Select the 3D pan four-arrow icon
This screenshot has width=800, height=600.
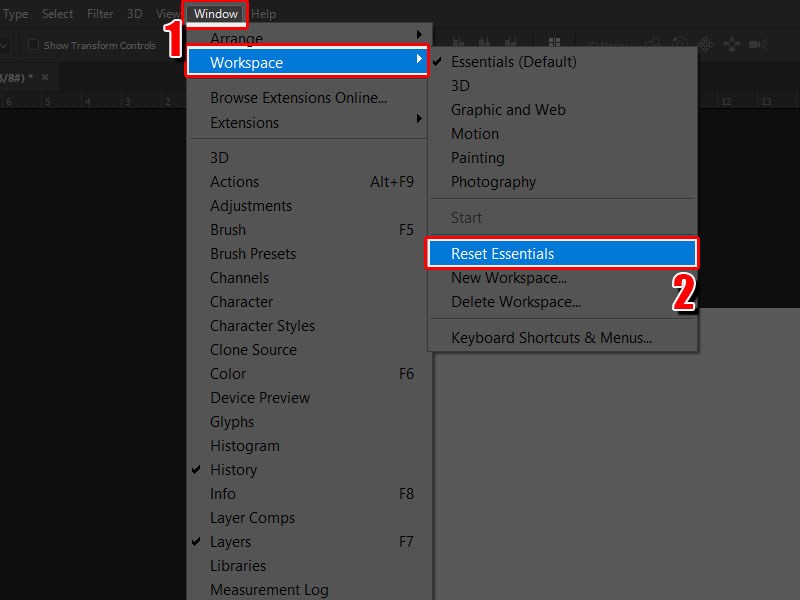[704, 44]
